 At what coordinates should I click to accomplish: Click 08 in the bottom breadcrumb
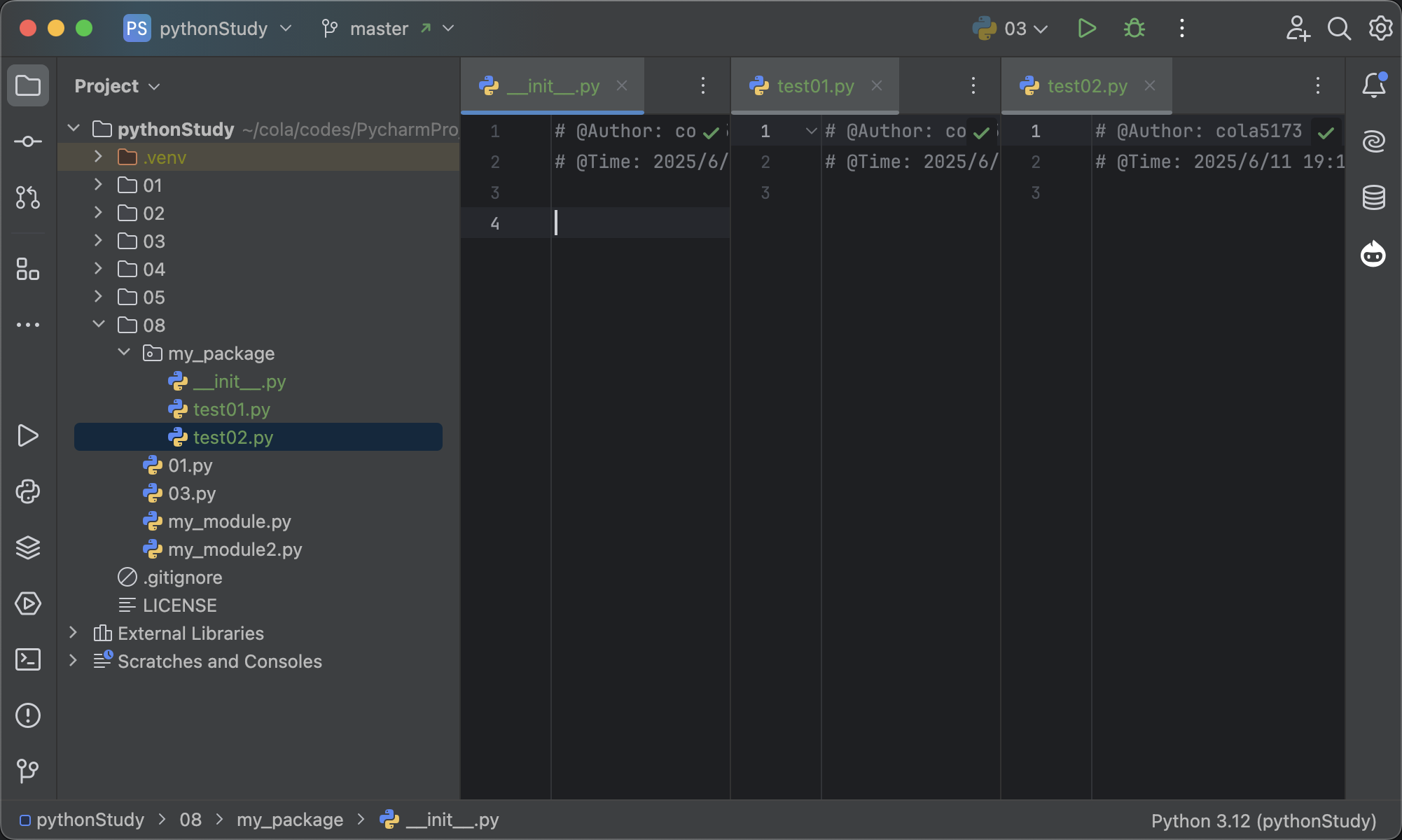[x=190, y=820]
